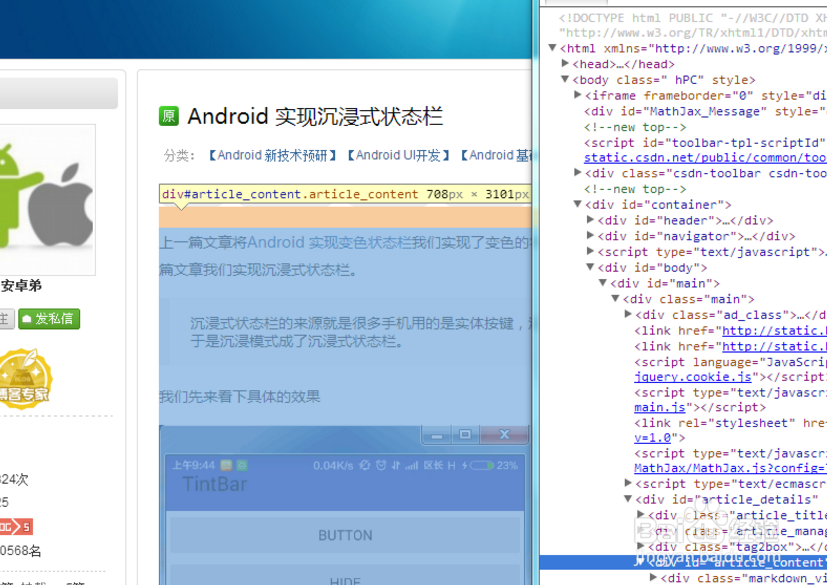Collapse the div id container node
The height and width of the screenshot is (585, 827).
pyautogui.click(x=578, y=204)
